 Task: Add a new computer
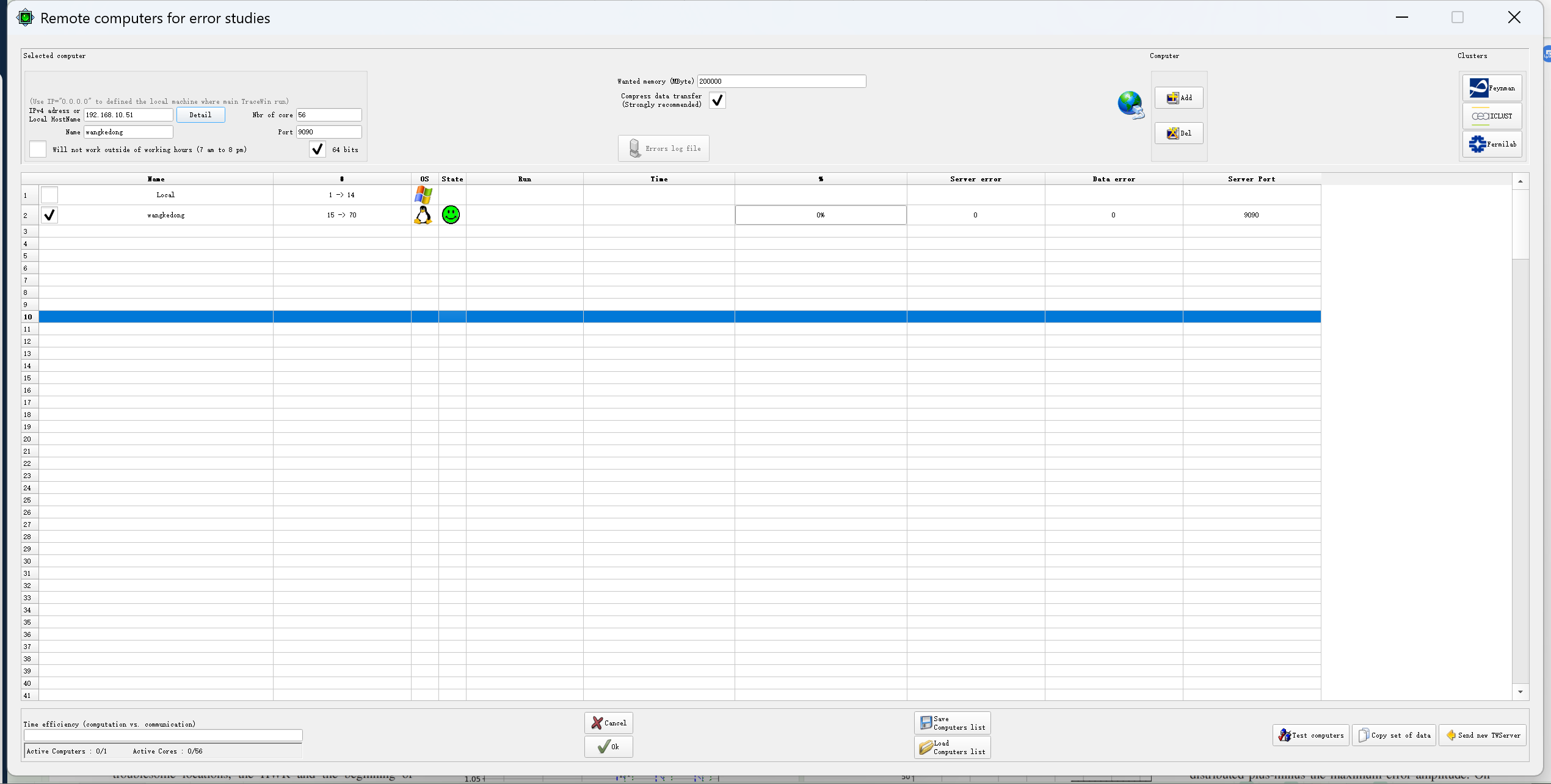[1179, 98]
